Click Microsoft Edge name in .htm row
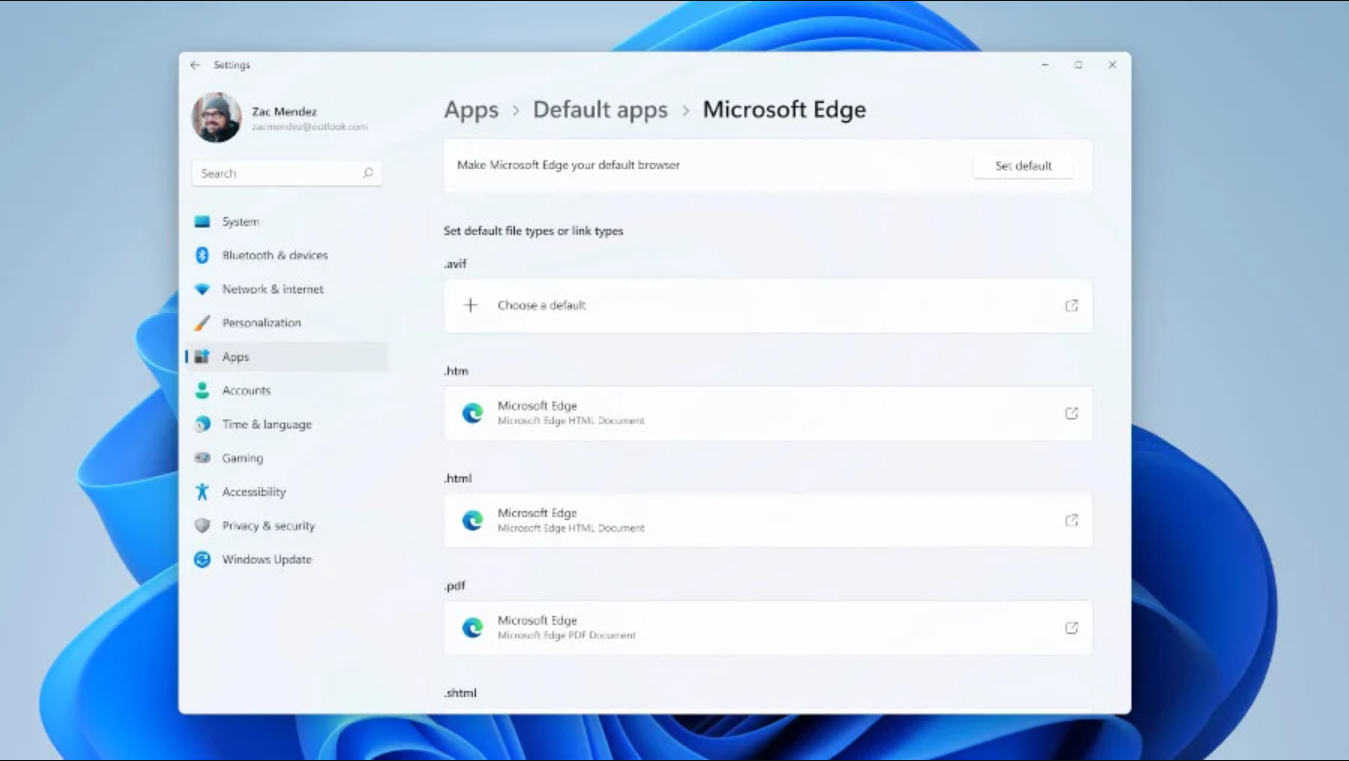 537,406
